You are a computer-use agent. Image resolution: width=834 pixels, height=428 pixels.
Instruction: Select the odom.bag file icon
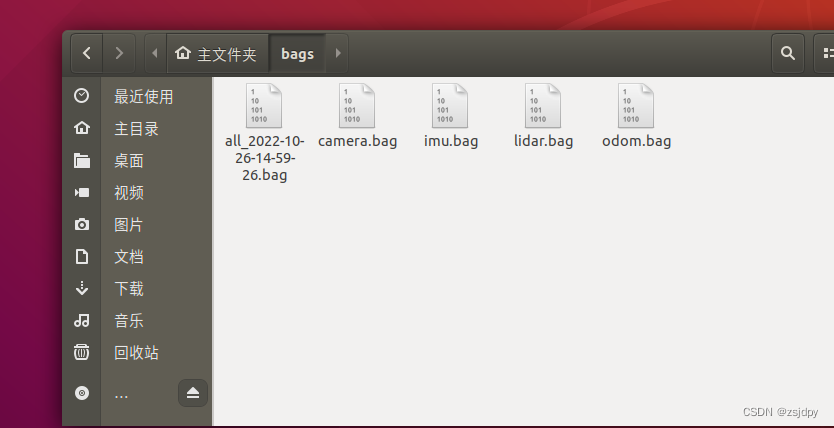[x=636, y=106]
